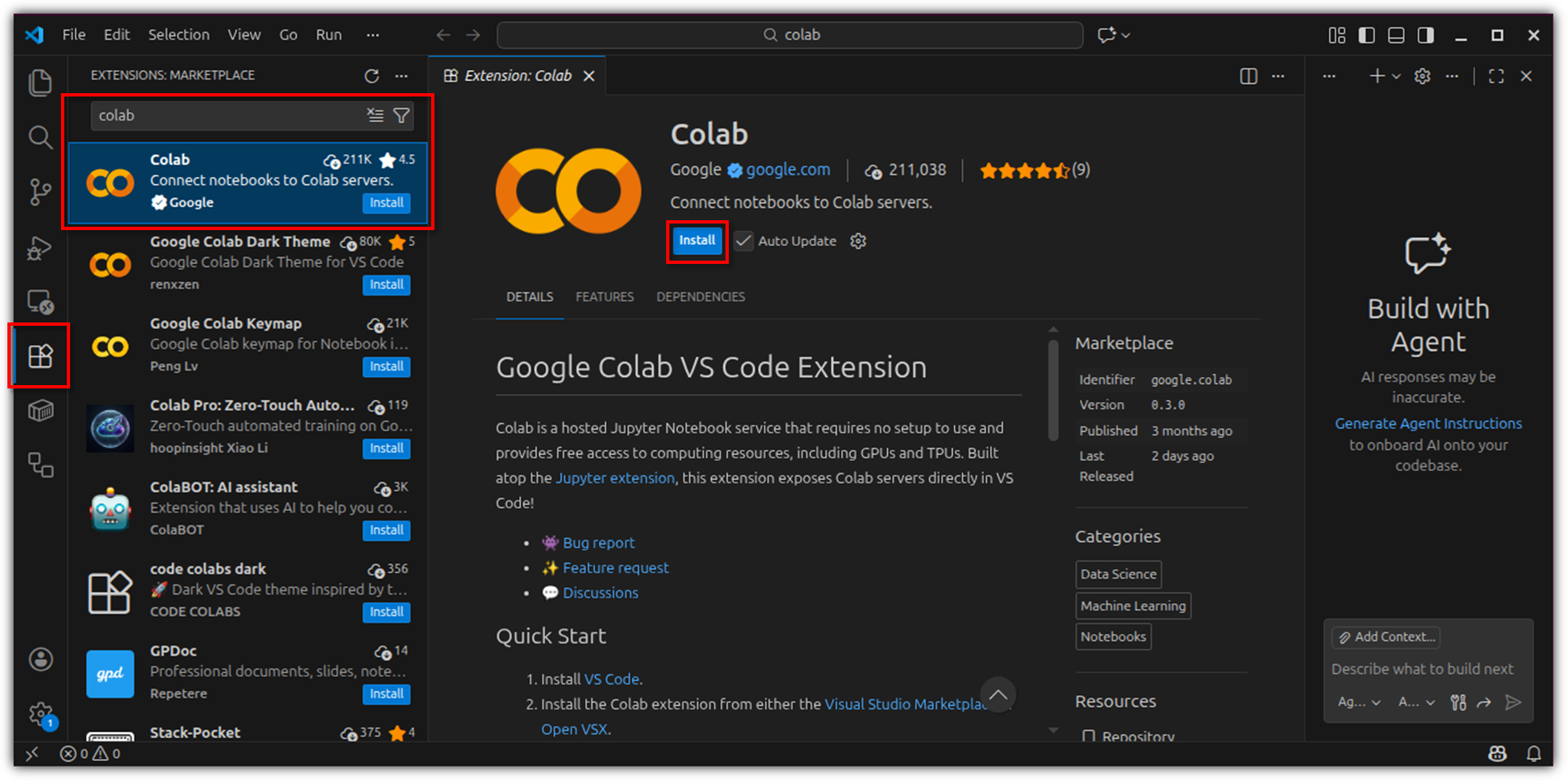Image resolution: width=1568 pixels, height=781 pixels.
Task: Expand the hidden menu items ellipsis
Action: pos(373,35)
